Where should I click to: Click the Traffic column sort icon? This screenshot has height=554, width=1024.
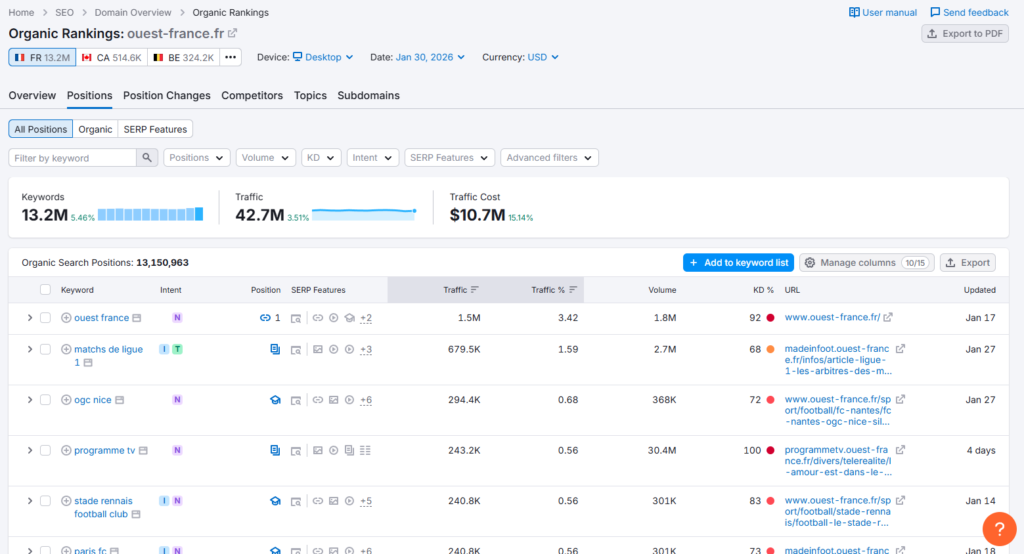point(475,289)
